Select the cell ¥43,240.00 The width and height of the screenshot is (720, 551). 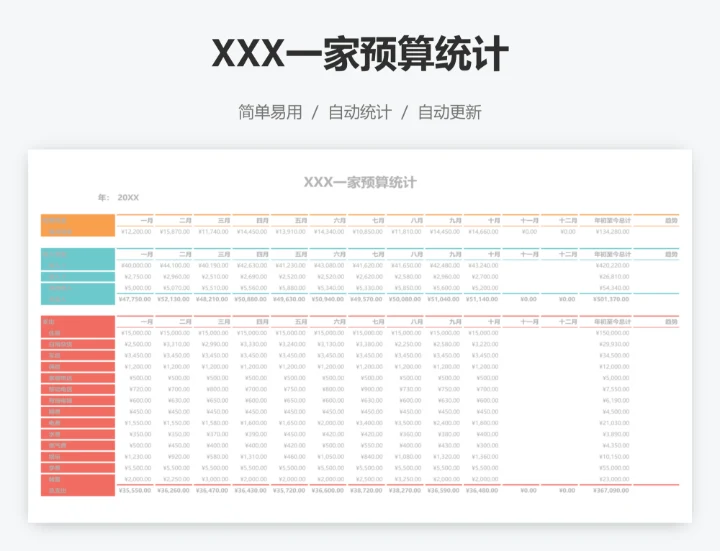pos(483,265)
